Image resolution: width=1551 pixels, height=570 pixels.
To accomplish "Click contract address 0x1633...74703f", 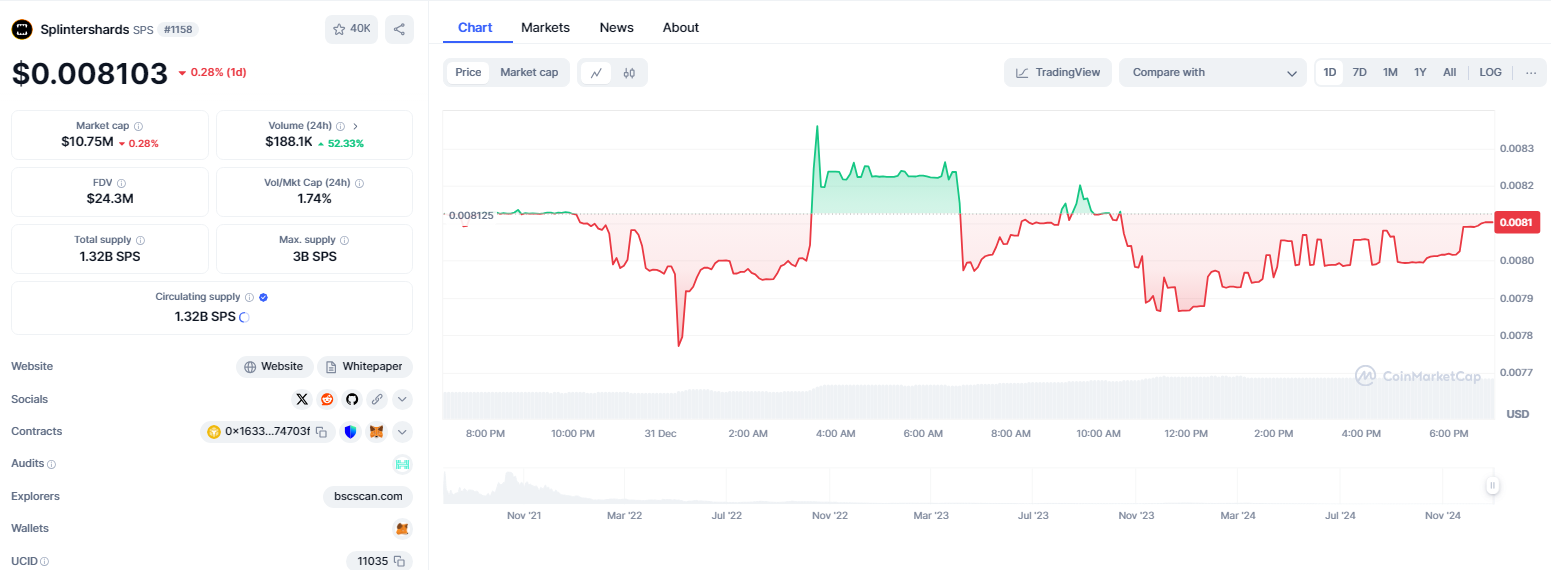I will click(x=267, y=432).
